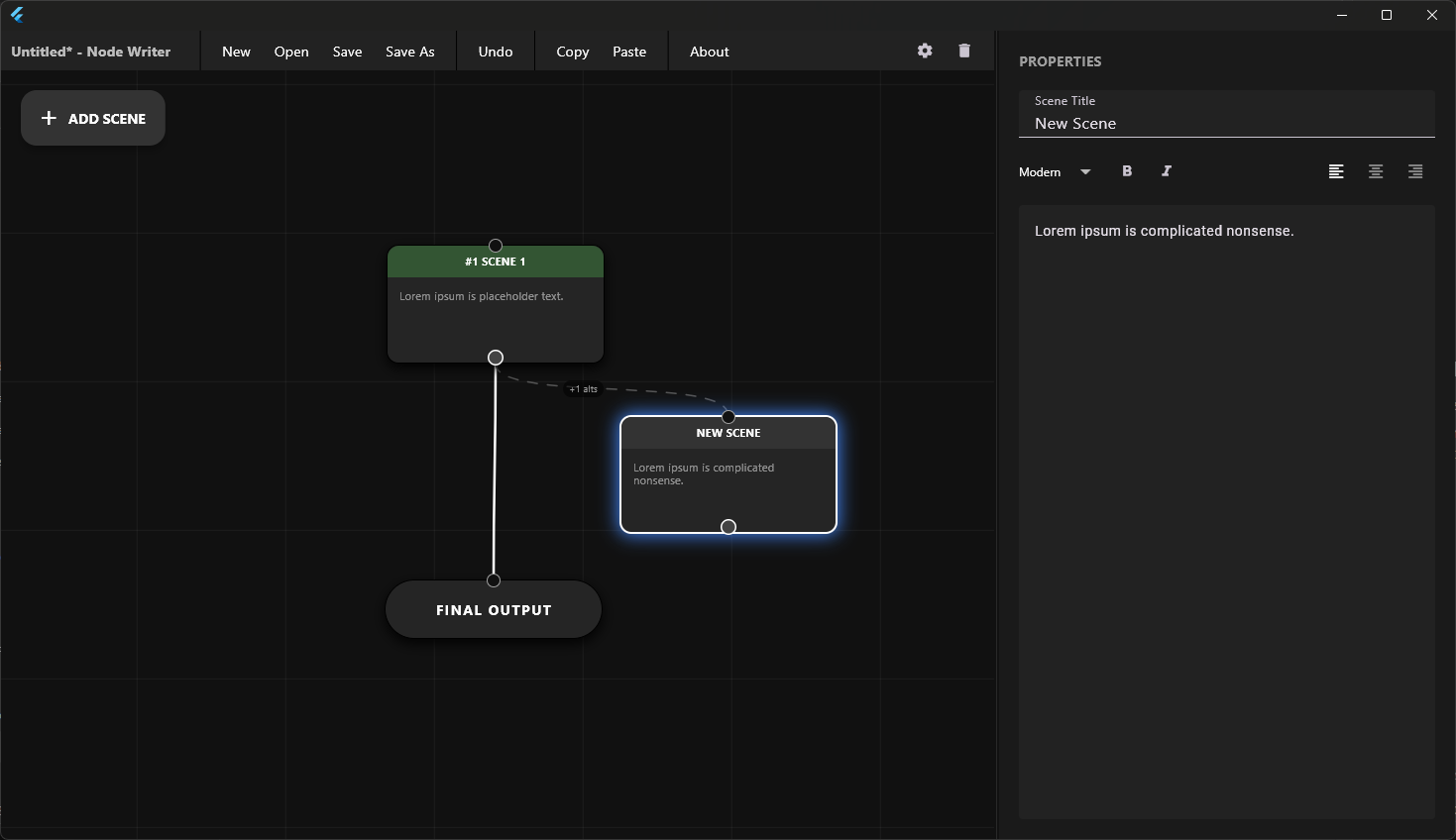Click the New menu item
The image size is (1456, 840).
click(x=236, y=52)
